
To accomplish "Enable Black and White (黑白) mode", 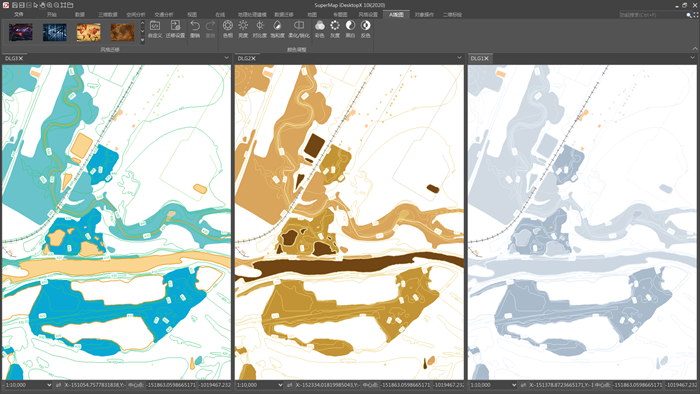I will pyautogui.click(x=350, y=29).
